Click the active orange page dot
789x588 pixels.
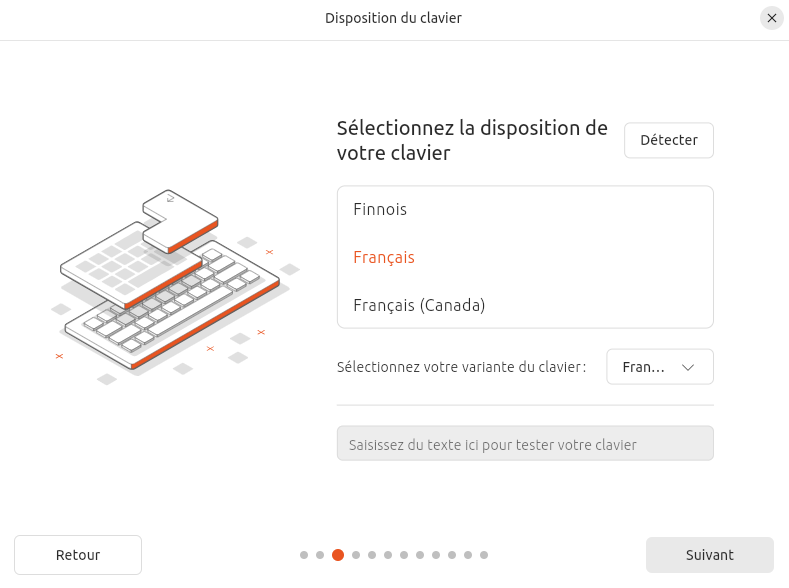coord(338,555)
